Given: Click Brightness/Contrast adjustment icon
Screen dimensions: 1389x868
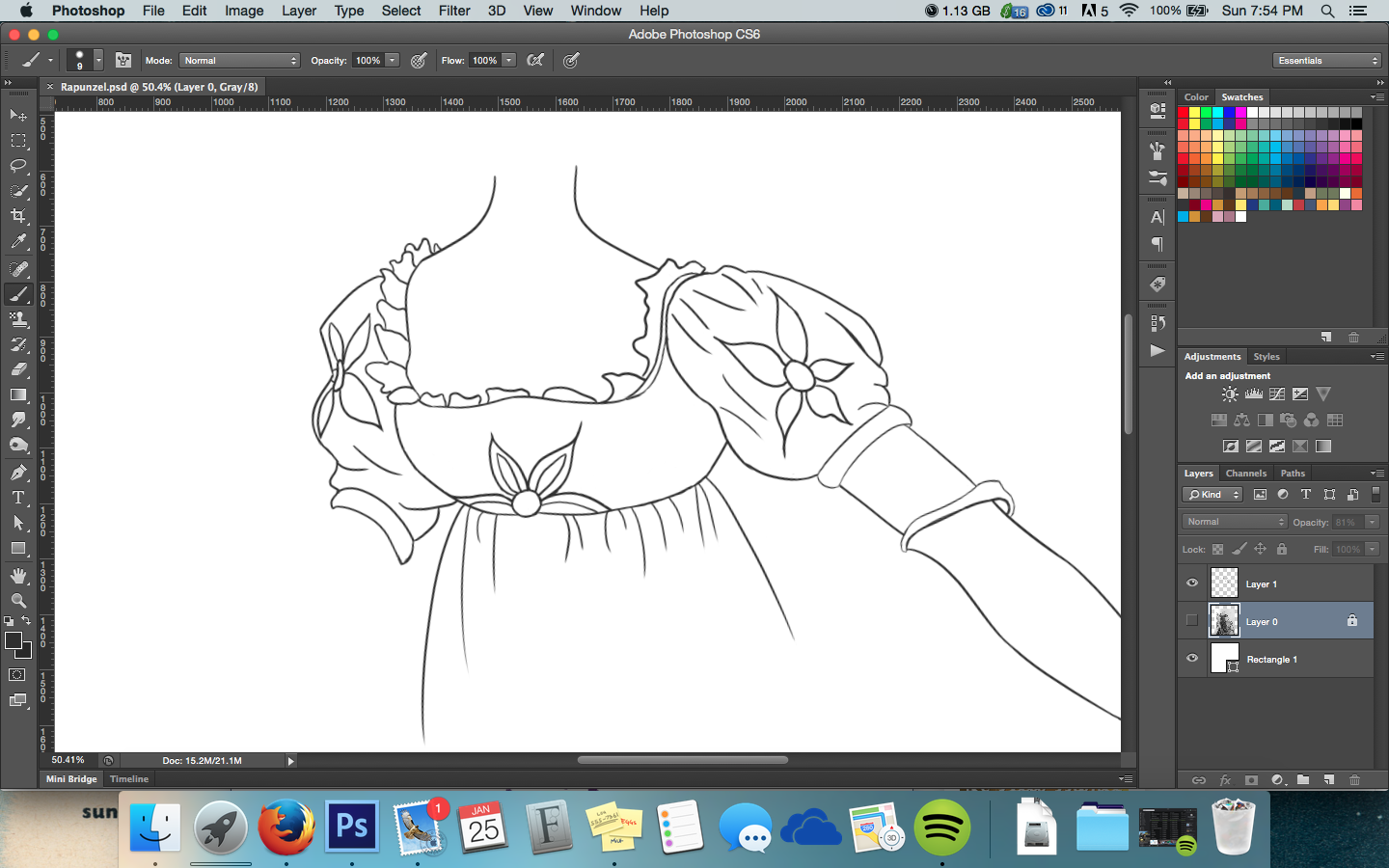Looking at the screenshot, I should tap(1230, 394).
